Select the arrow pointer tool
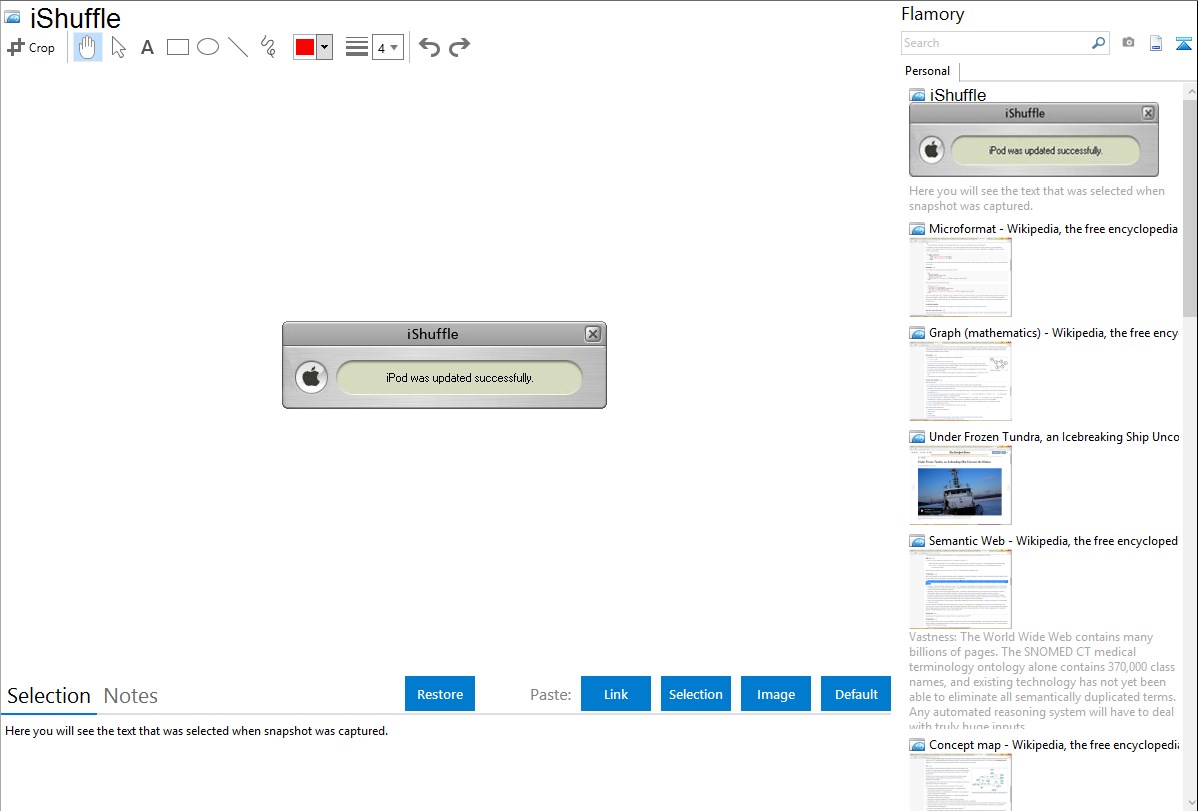The width and height of the screenshot is (1198, 811). (x=118, y=47)
